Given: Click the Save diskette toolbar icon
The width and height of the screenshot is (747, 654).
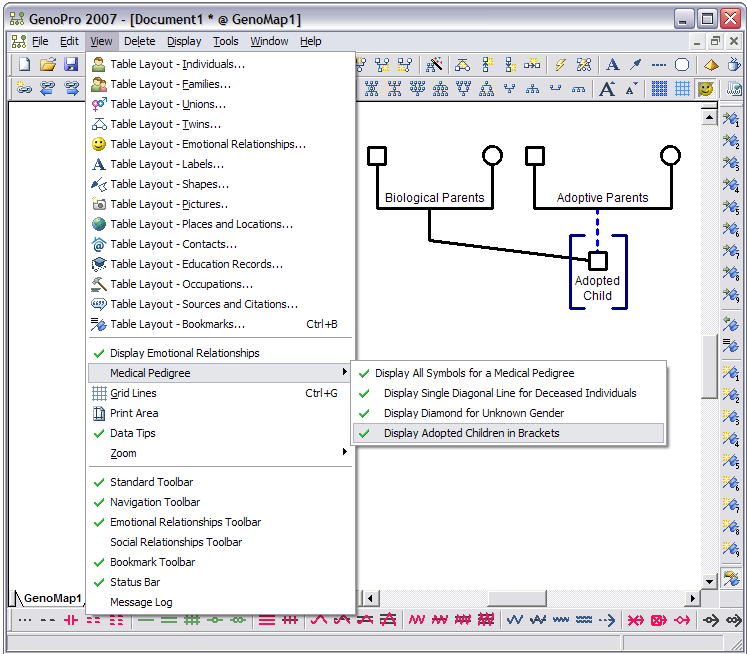Looking at the screenshot, I should [71, 64].
